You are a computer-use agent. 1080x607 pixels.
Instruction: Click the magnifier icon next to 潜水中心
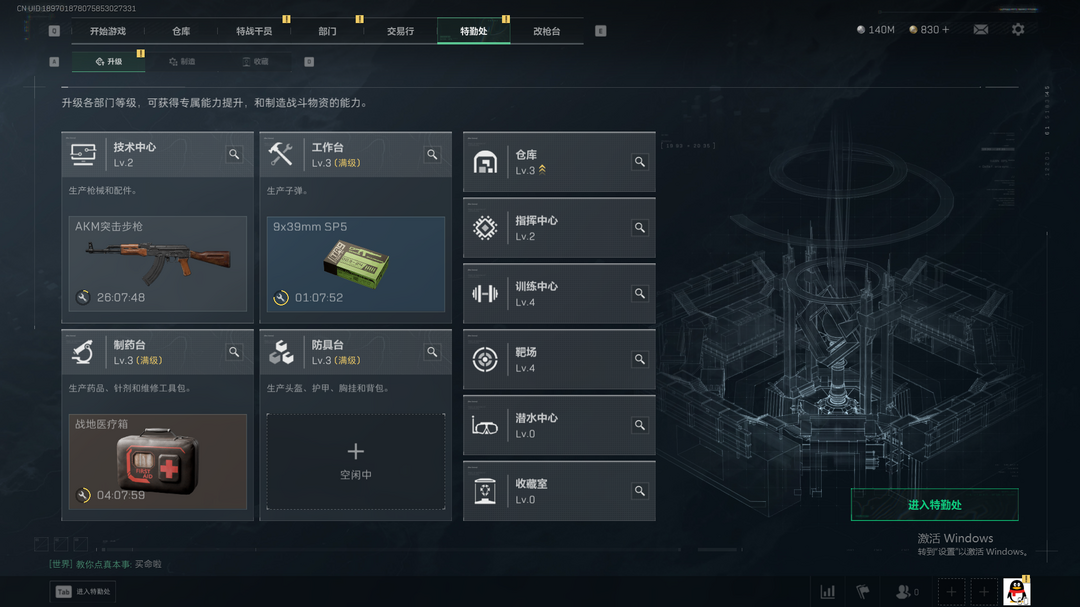click(x=640, y=425)
